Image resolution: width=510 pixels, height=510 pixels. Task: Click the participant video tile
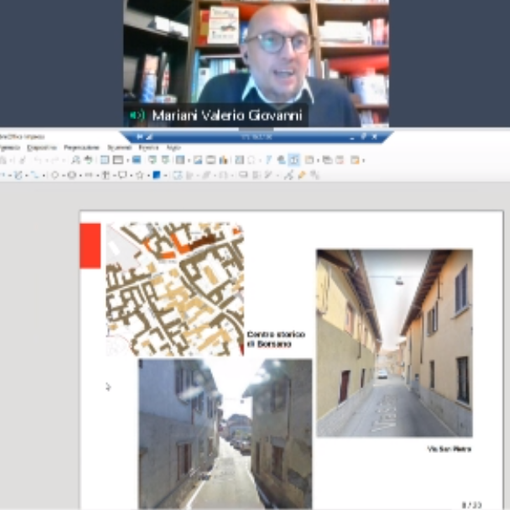(x=256, y=63)
